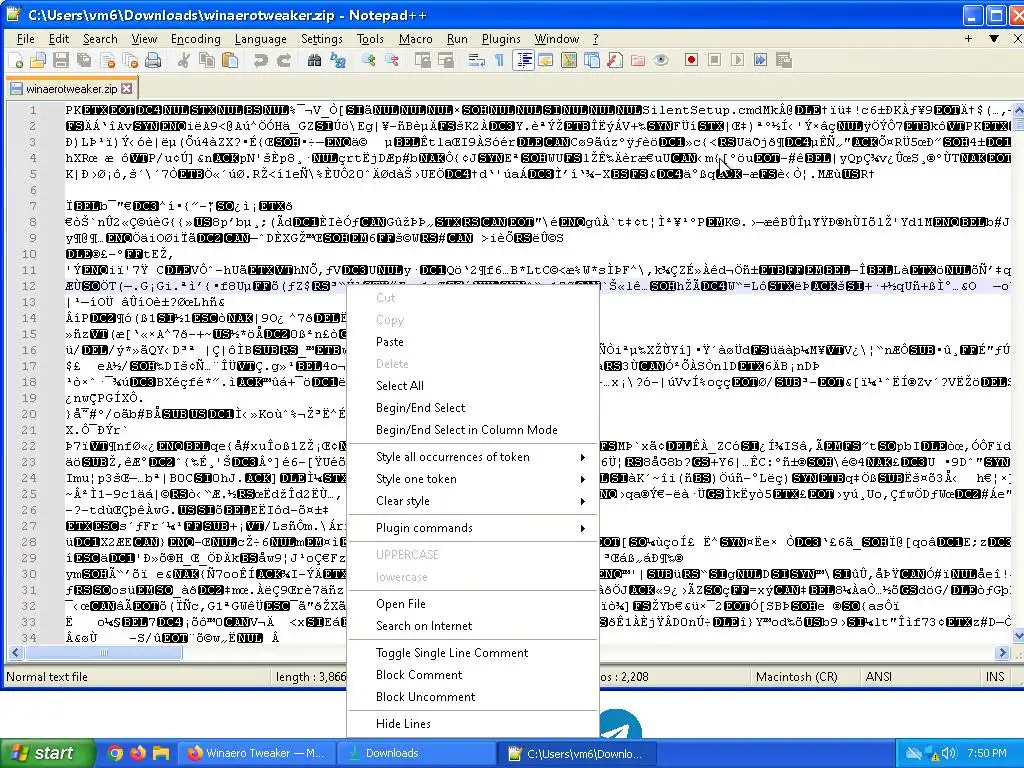Click the Close All documents toolbar icon

130,61
